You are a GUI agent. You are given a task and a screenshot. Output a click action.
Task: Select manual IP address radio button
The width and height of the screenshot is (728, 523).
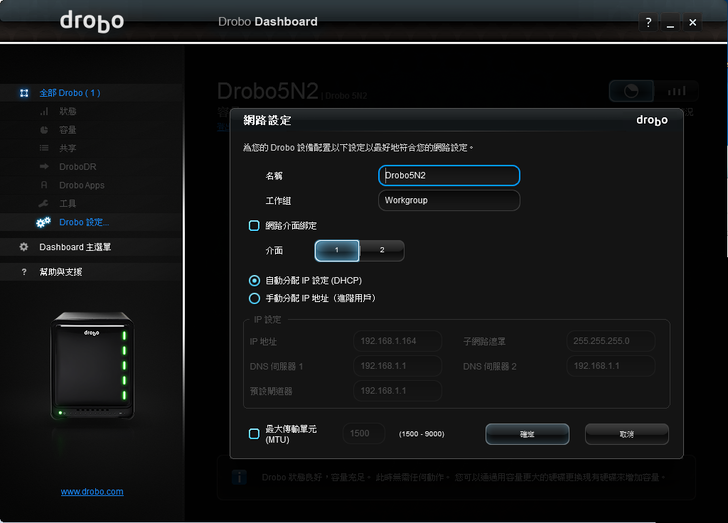coord(254,298)
